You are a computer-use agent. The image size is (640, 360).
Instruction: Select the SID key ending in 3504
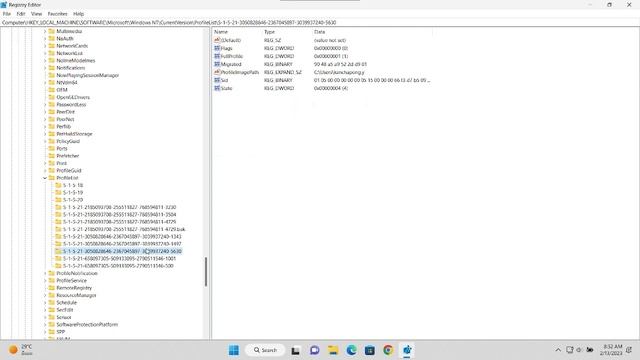[x=120, y=215]
